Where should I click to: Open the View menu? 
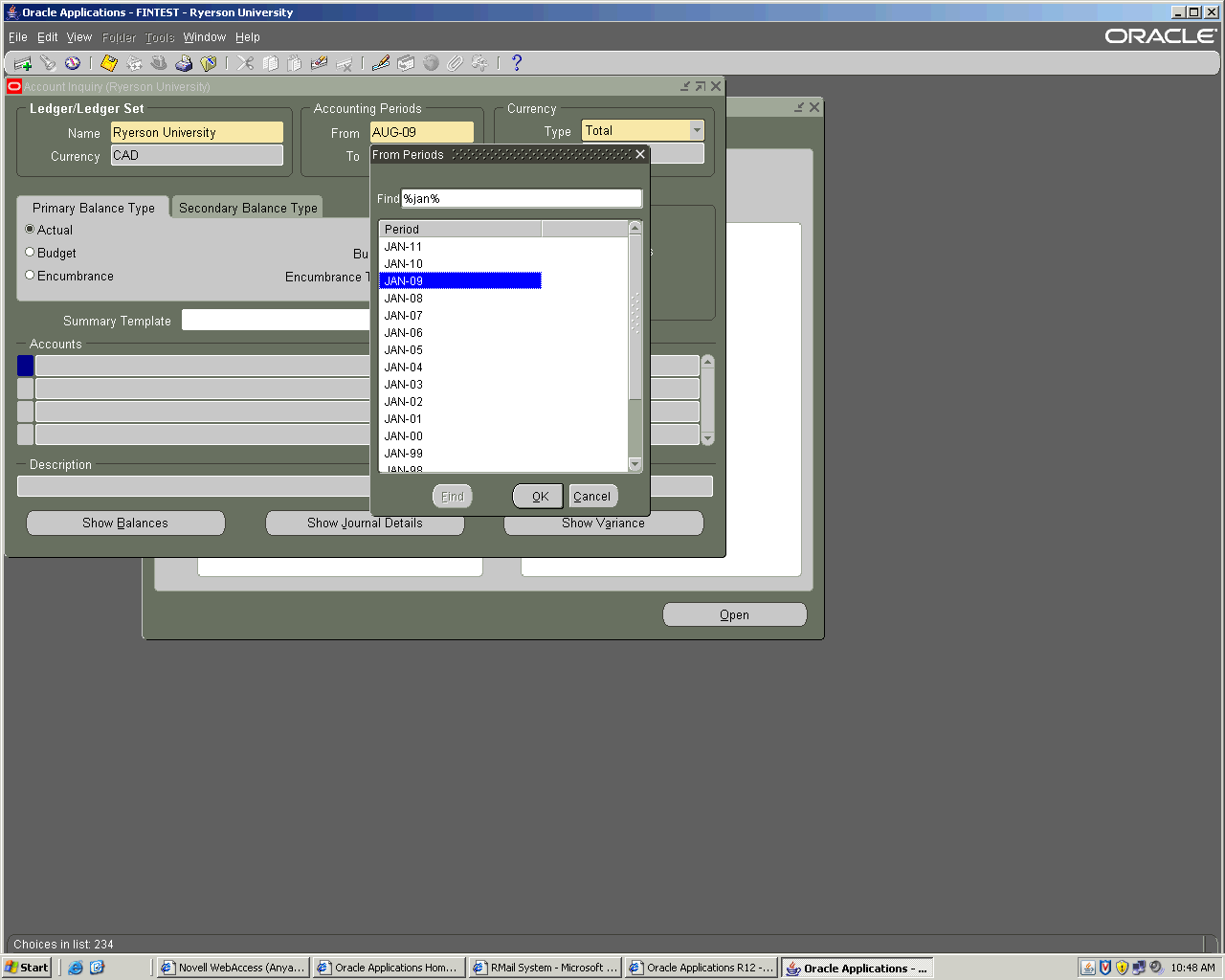coord(78,37)
